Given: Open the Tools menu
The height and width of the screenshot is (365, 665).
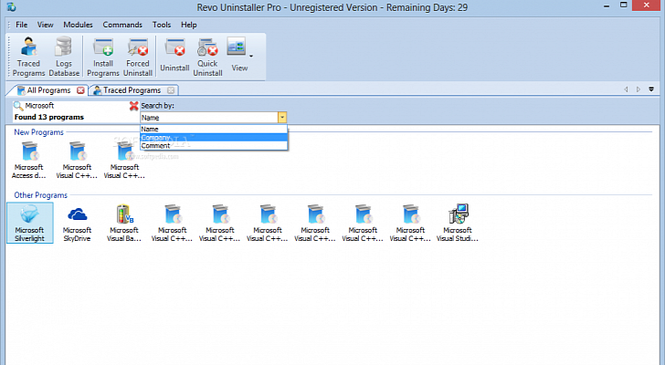Looking at the screenshot, I should coord(161,25).
